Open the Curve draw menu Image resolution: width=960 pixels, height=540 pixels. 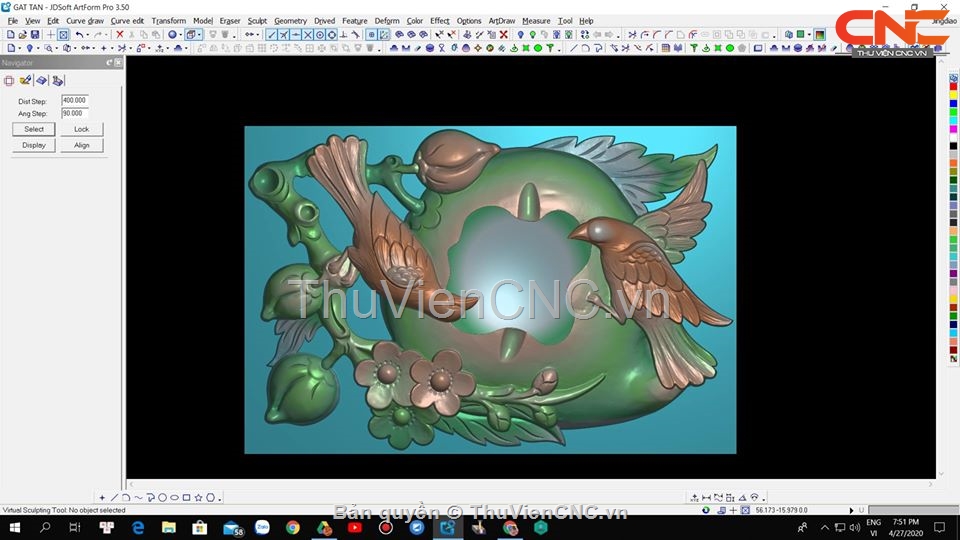tap(84, 21)
